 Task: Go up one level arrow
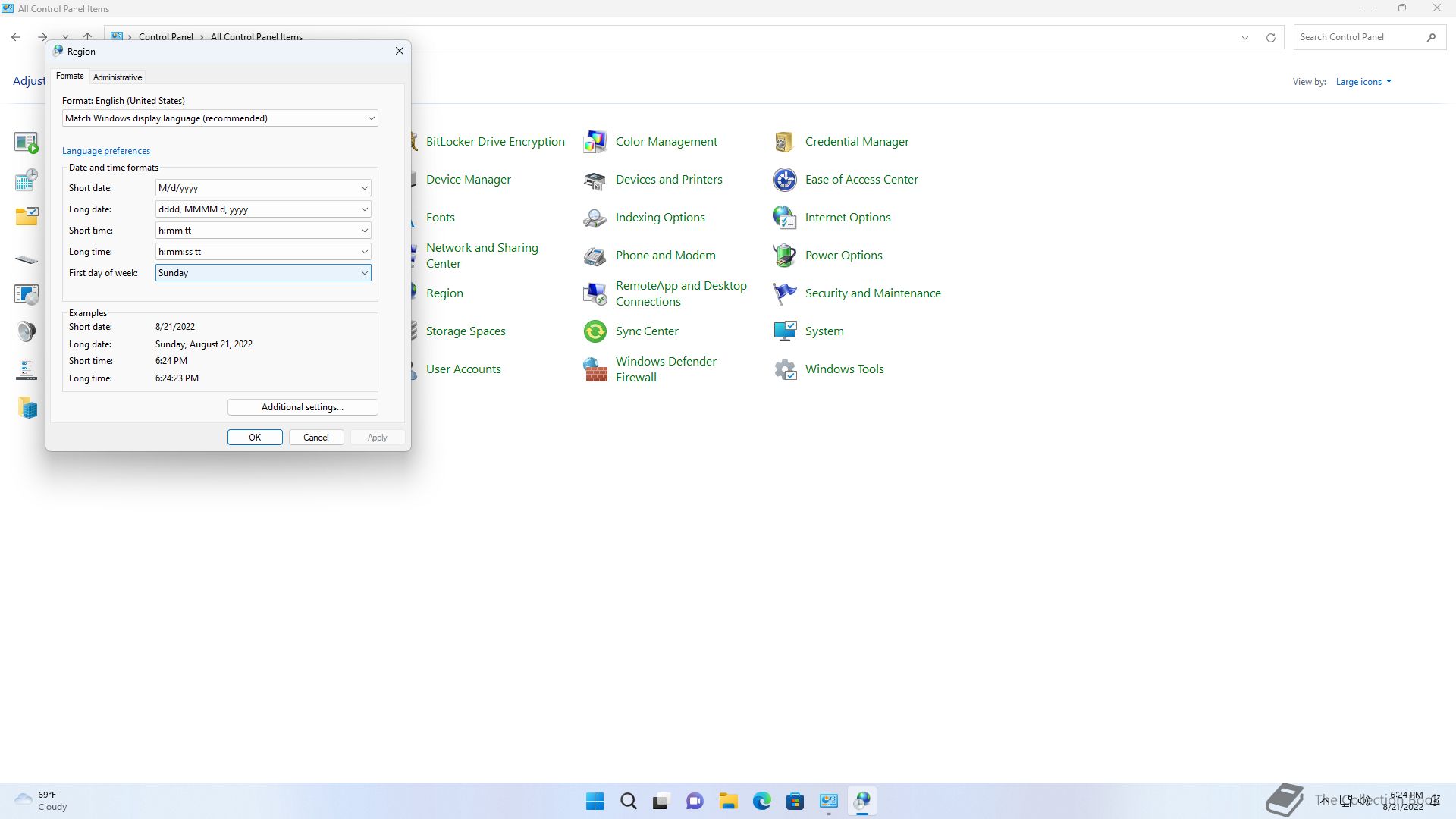point(88,37)
